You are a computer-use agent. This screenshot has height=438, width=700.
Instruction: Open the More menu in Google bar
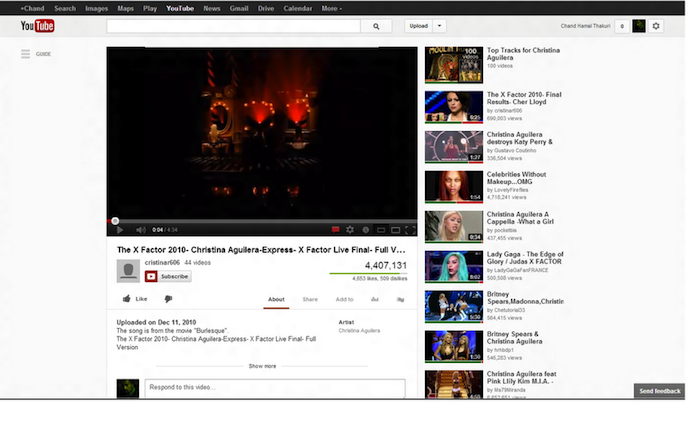click(x=332, y=8)
